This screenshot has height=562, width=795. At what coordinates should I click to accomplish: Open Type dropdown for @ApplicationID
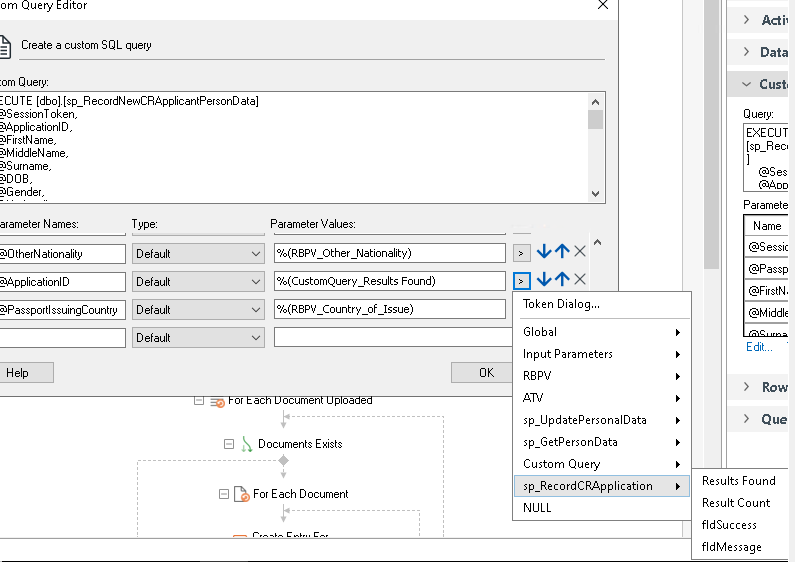tap(198, 282)
